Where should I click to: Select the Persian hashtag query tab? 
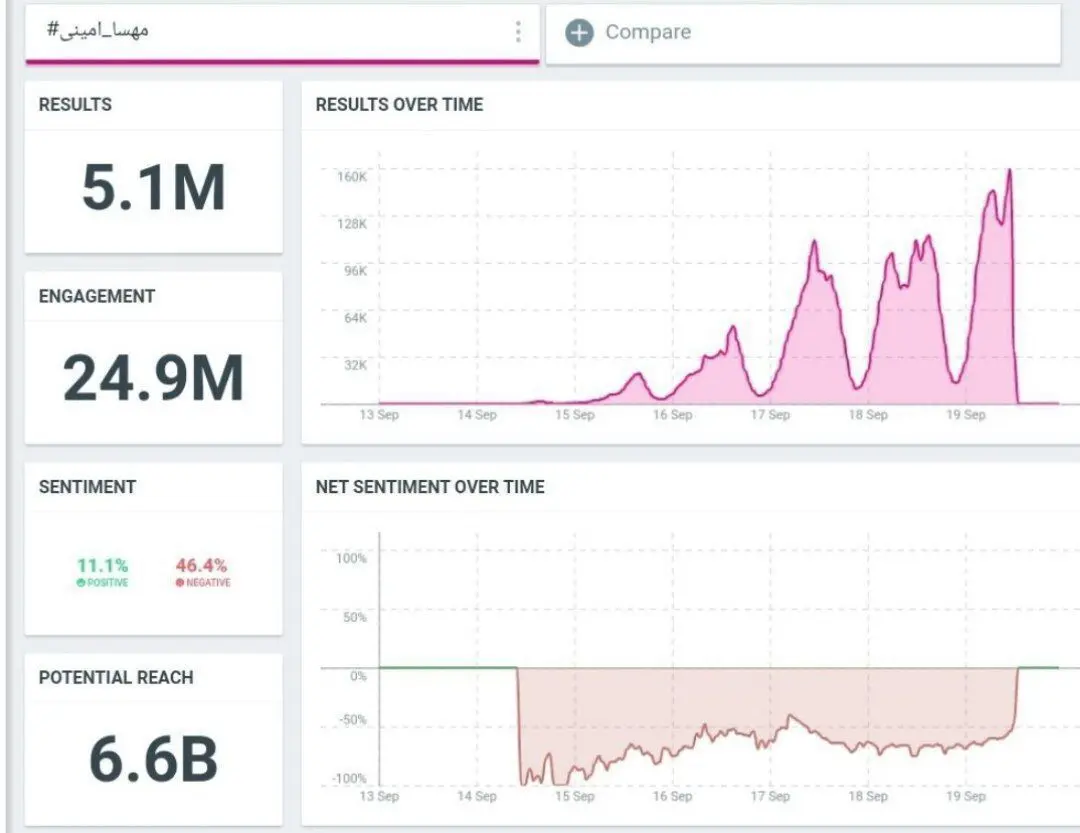(x=282, y=33)
